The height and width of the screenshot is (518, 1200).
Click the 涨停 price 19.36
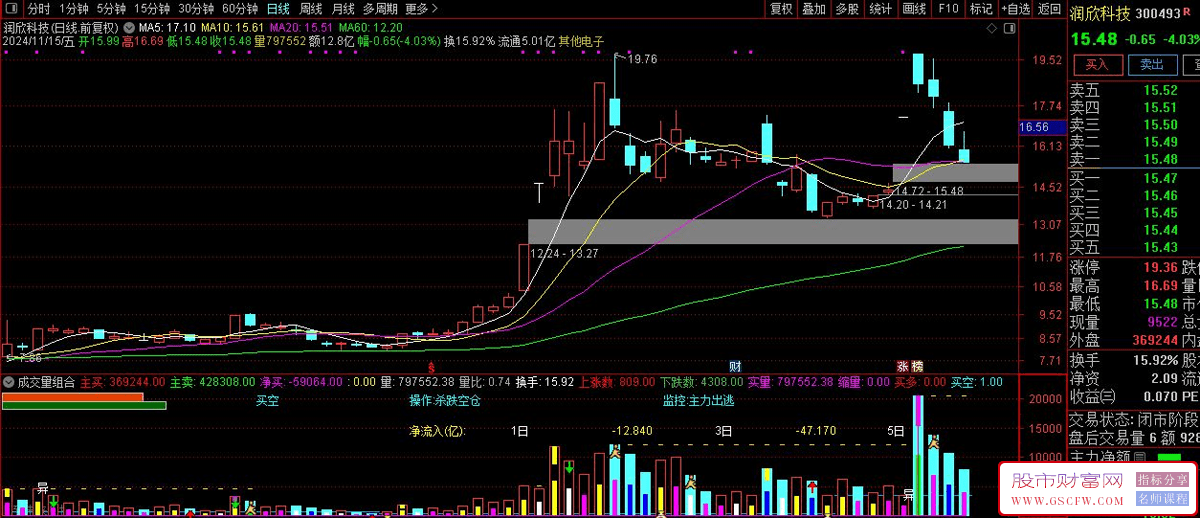(1160, 267)
